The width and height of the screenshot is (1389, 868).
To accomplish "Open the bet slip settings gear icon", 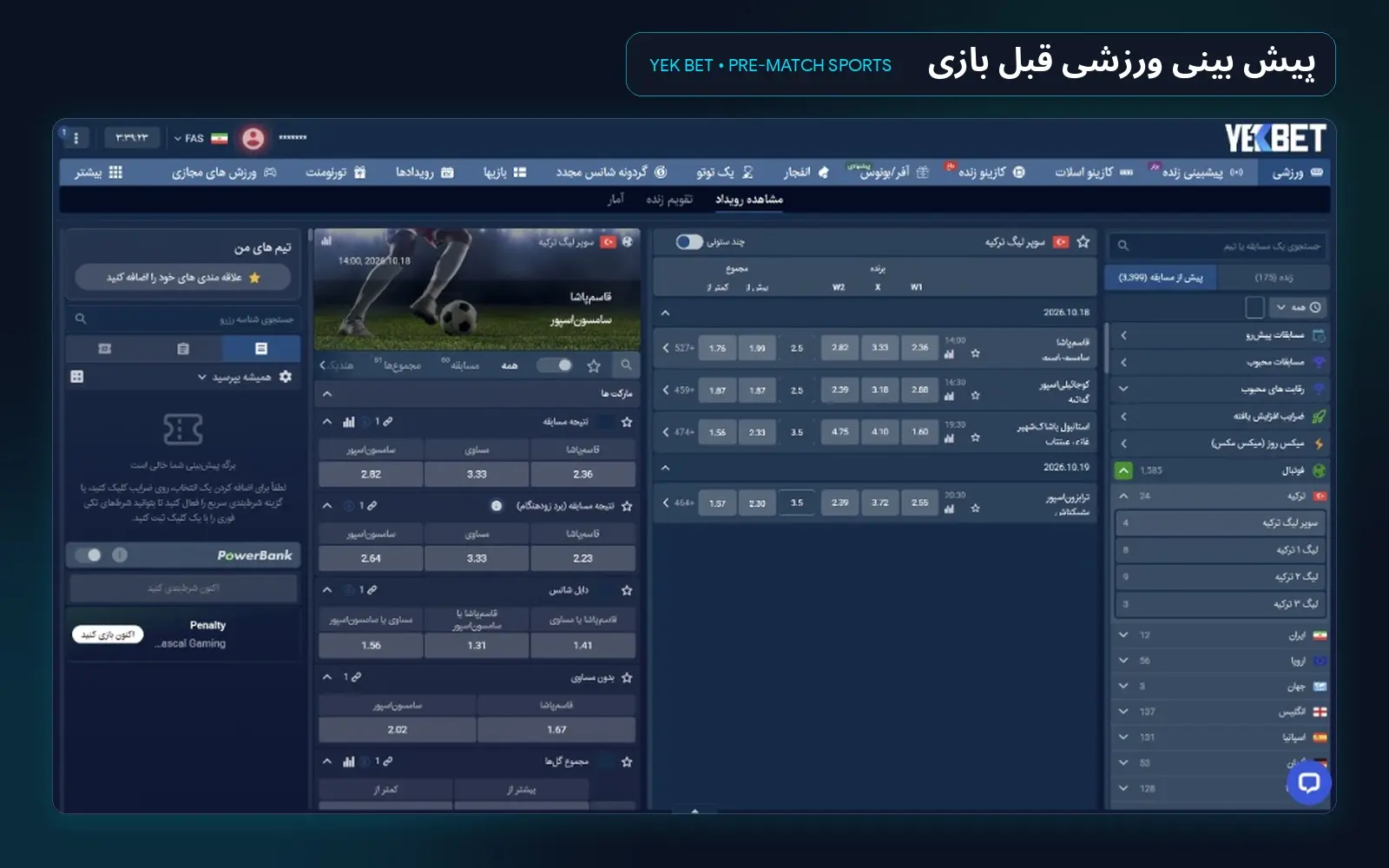I will 286,377.
